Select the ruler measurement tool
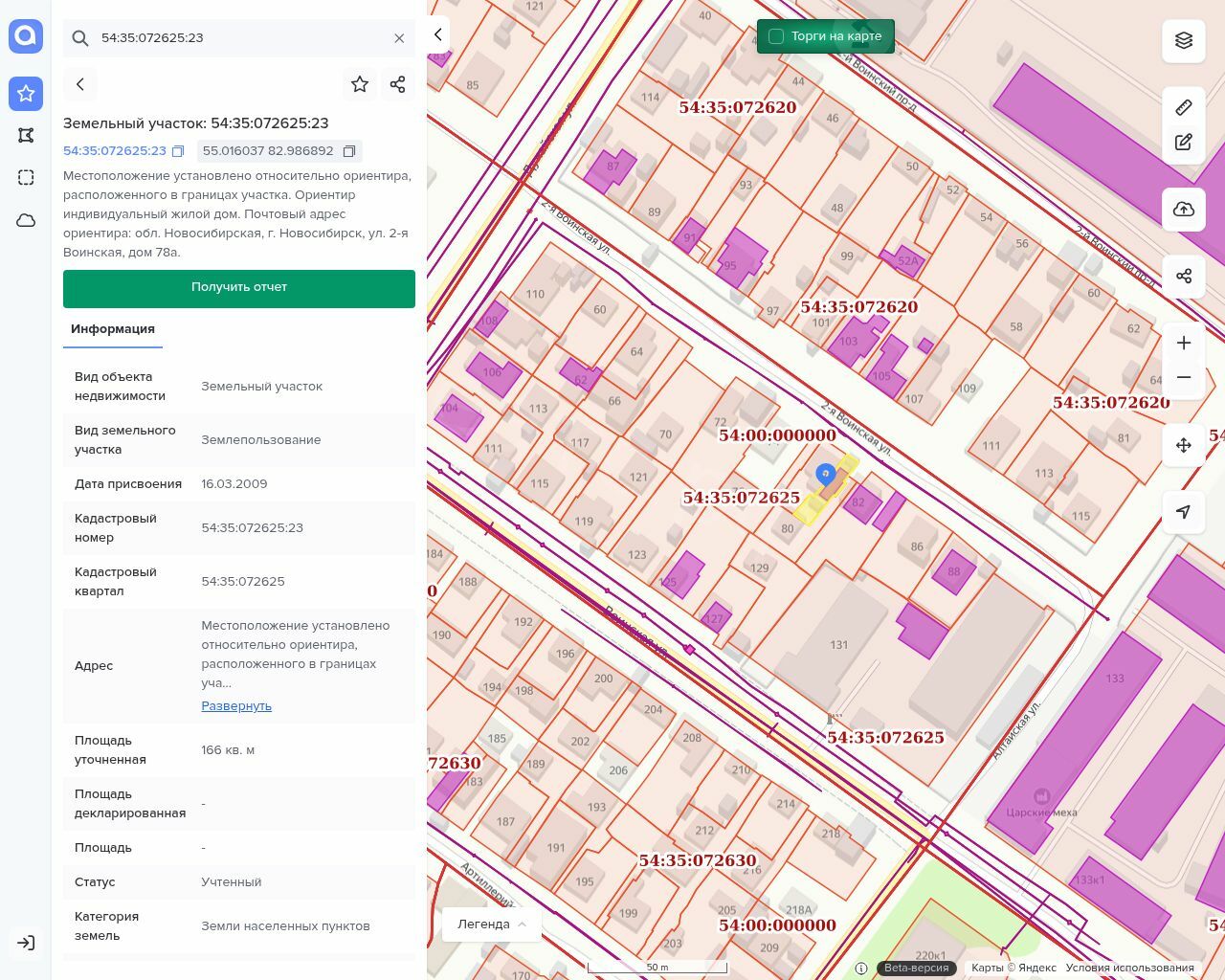Image resolution: width=1225 pixels, height=980 pixels. coord(1183,107)
